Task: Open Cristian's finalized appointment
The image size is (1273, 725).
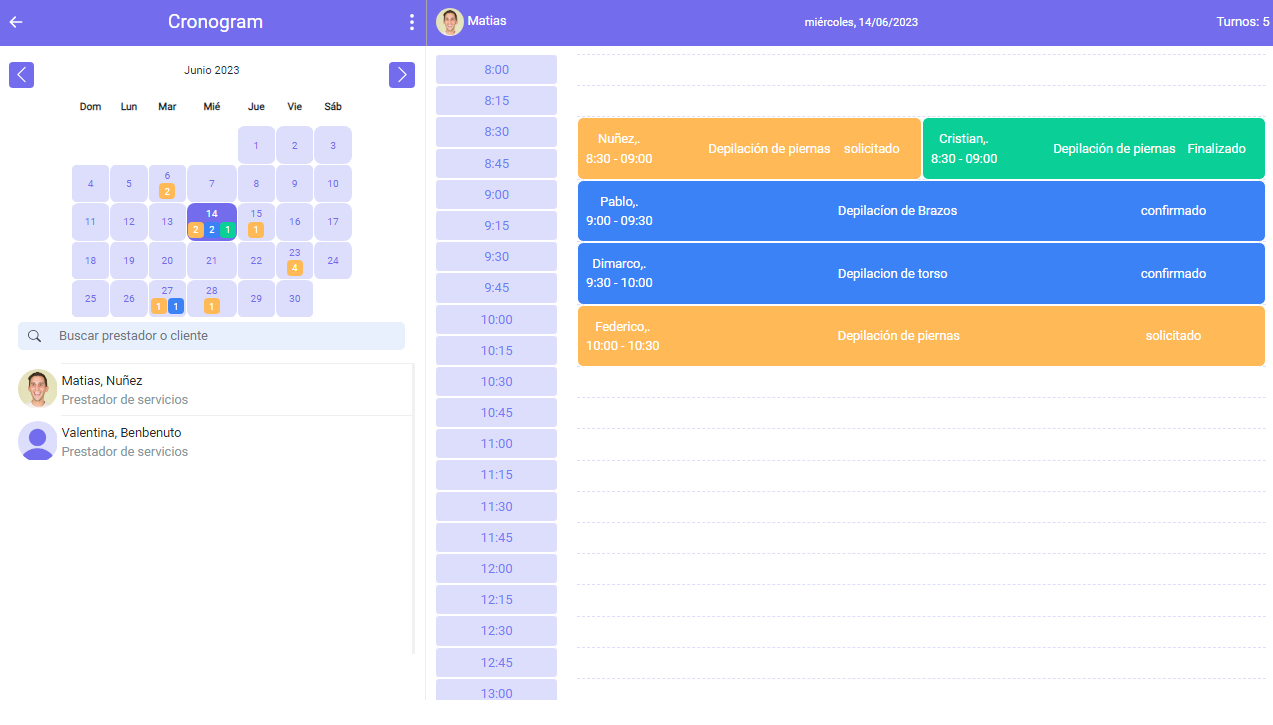Action: (1093, 149)
